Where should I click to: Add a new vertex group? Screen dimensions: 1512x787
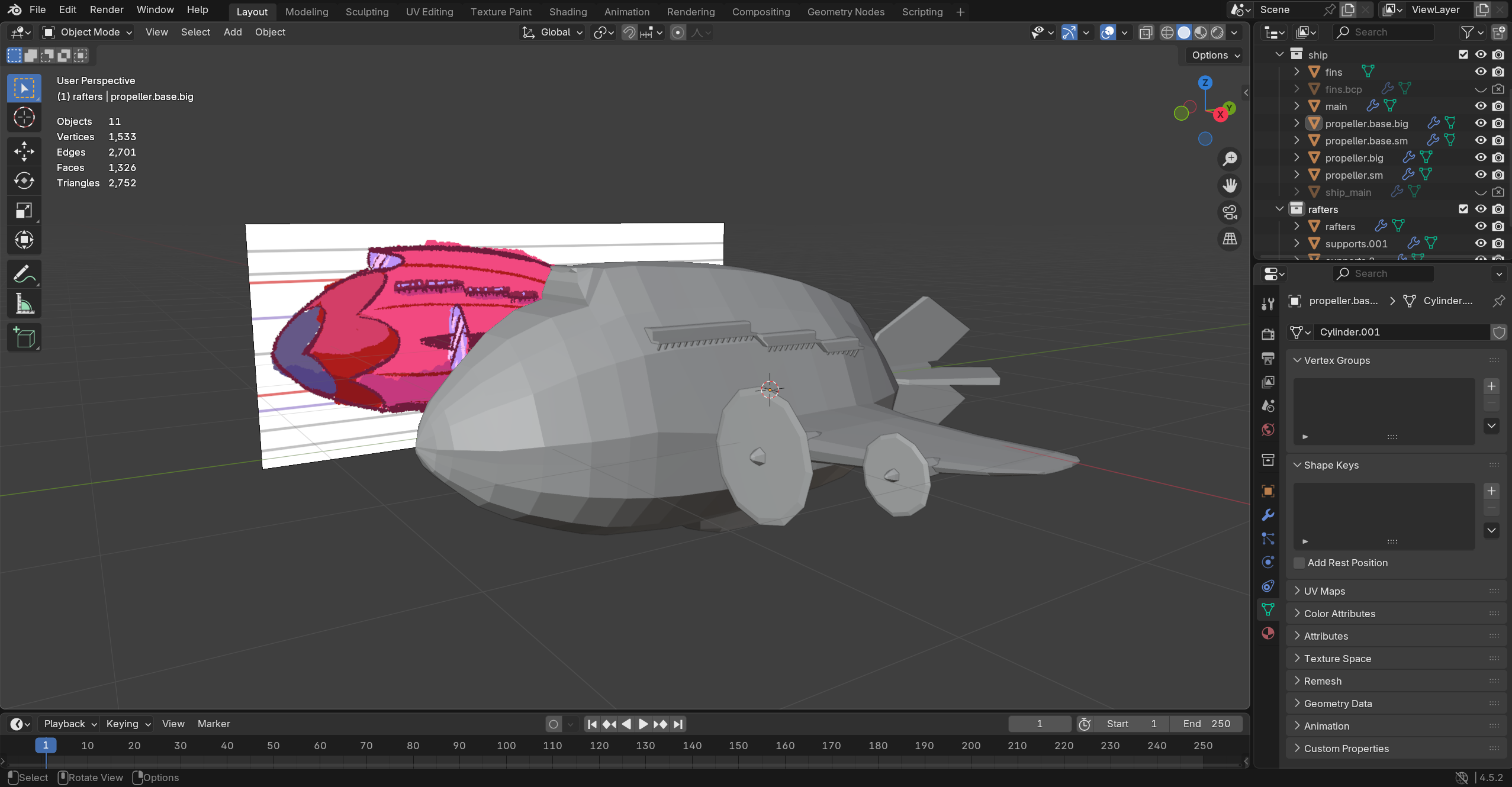[x=1491, y=386]
